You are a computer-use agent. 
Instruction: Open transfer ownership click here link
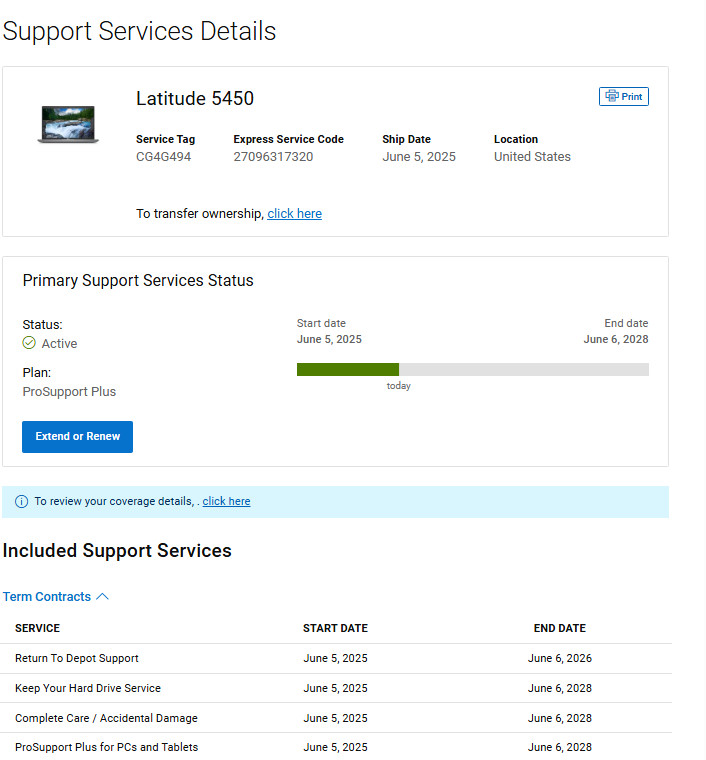[x=295, y=213]
